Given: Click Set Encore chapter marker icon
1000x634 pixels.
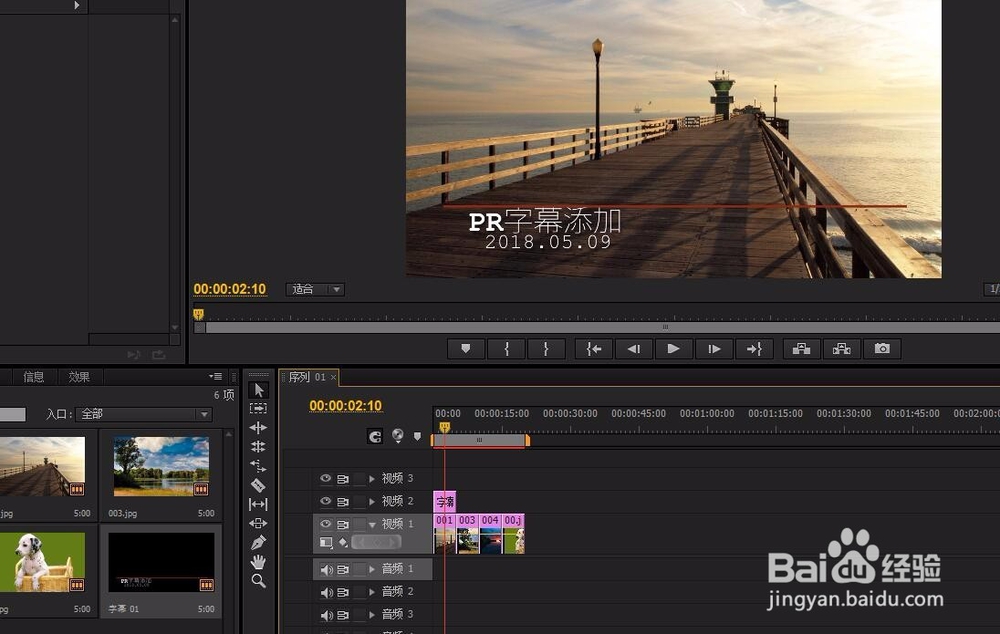Looking at the screenshot, I should 397,436.
